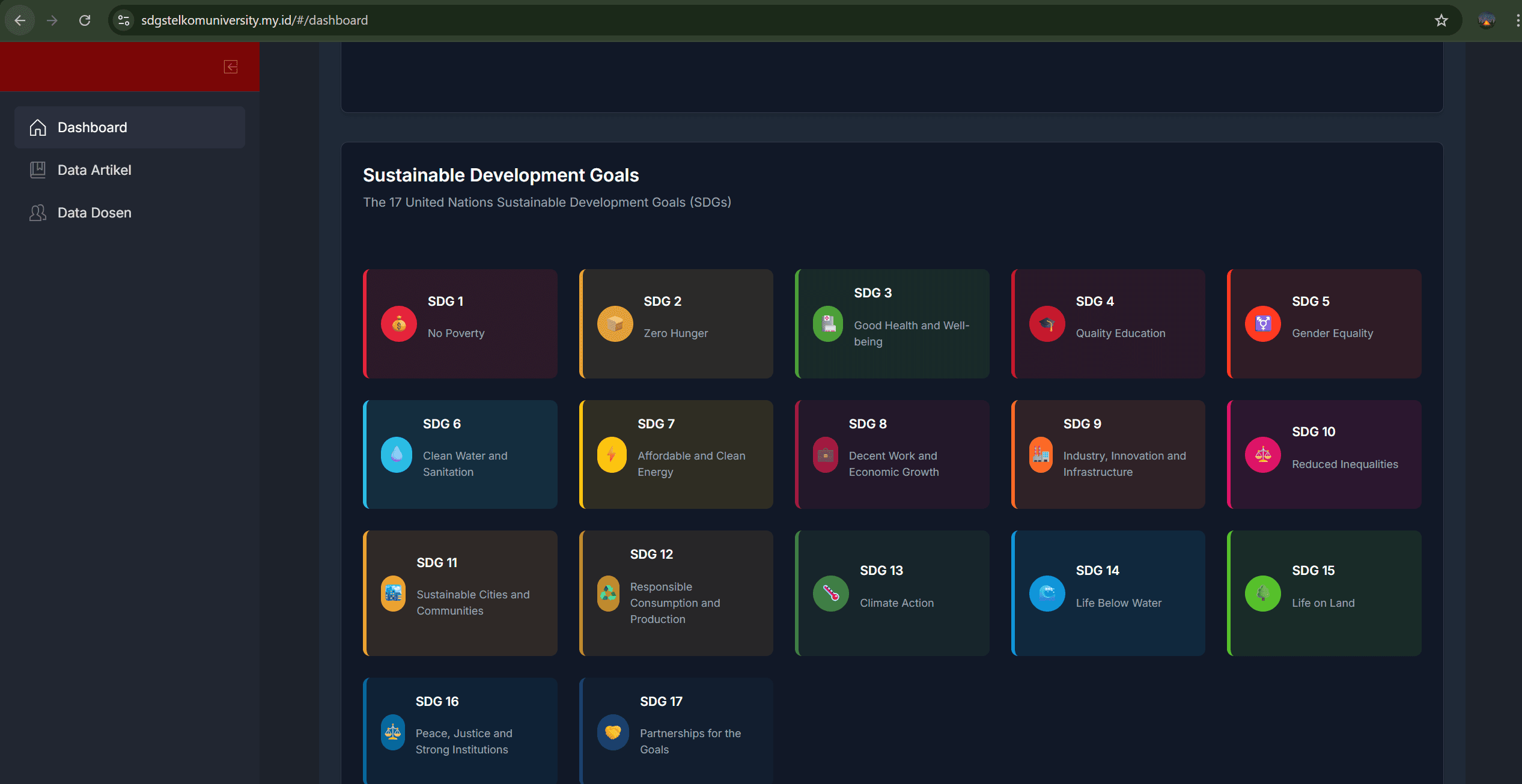Viewport: 1522px width, 784px height.
Task: Click the SDG 17 handshake icon
Action: (613, 732)
